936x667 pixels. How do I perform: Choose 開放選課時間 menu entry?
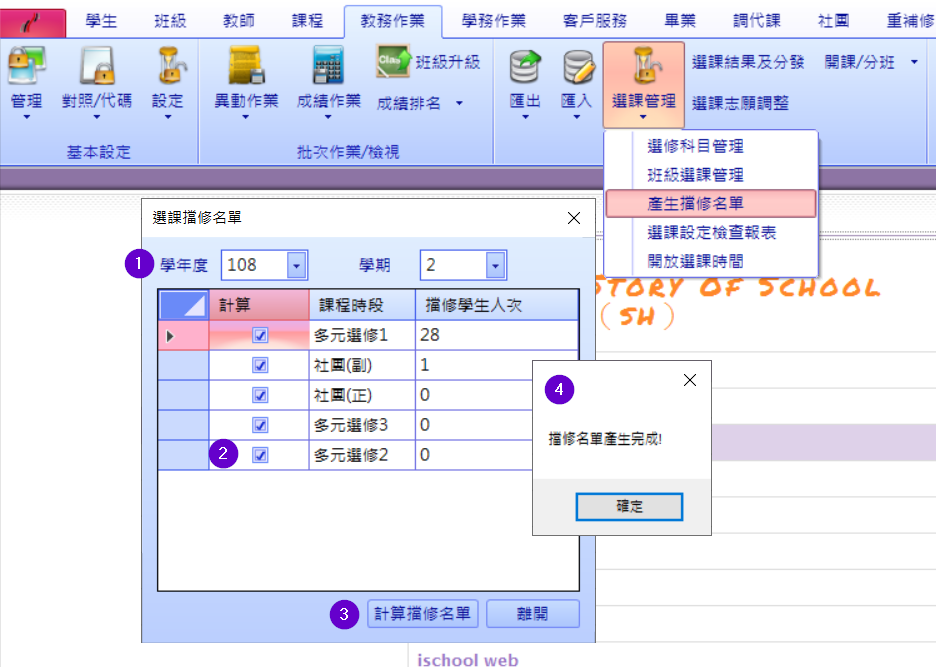[695, 261]
